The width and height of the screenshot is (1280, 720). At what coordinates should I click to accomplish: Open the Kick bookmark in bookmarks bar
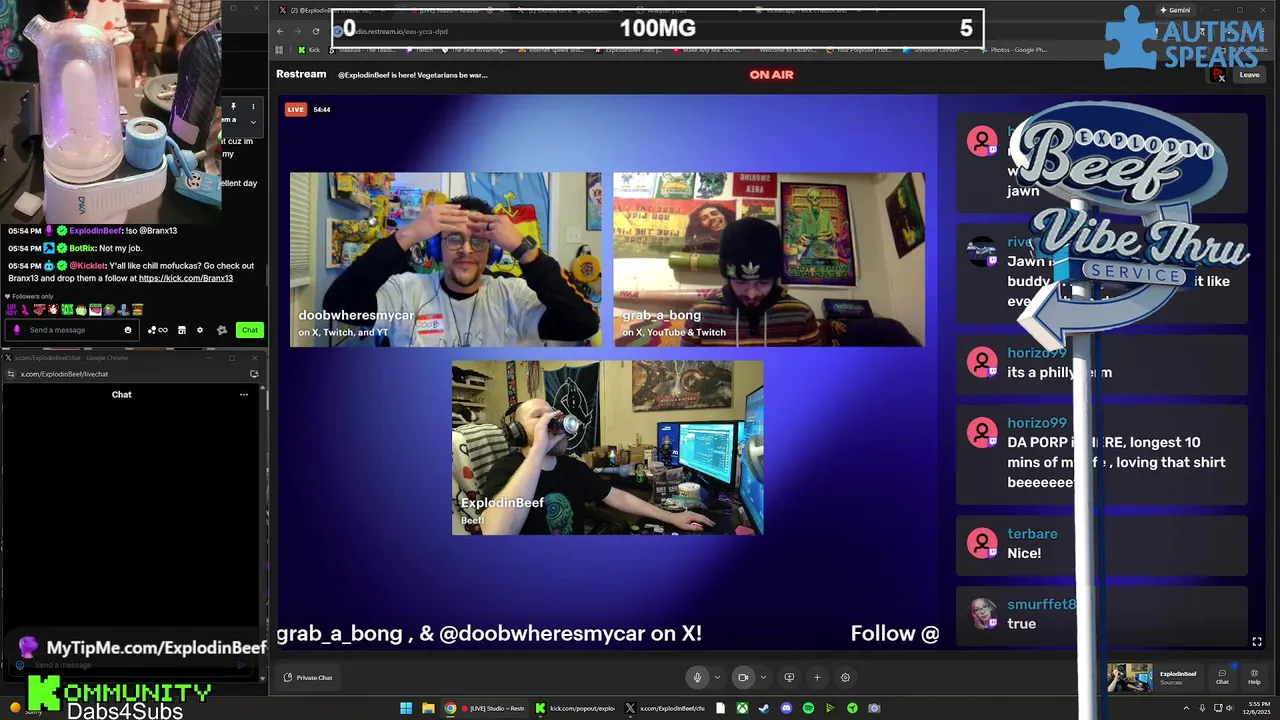click(x=309, y=50)
